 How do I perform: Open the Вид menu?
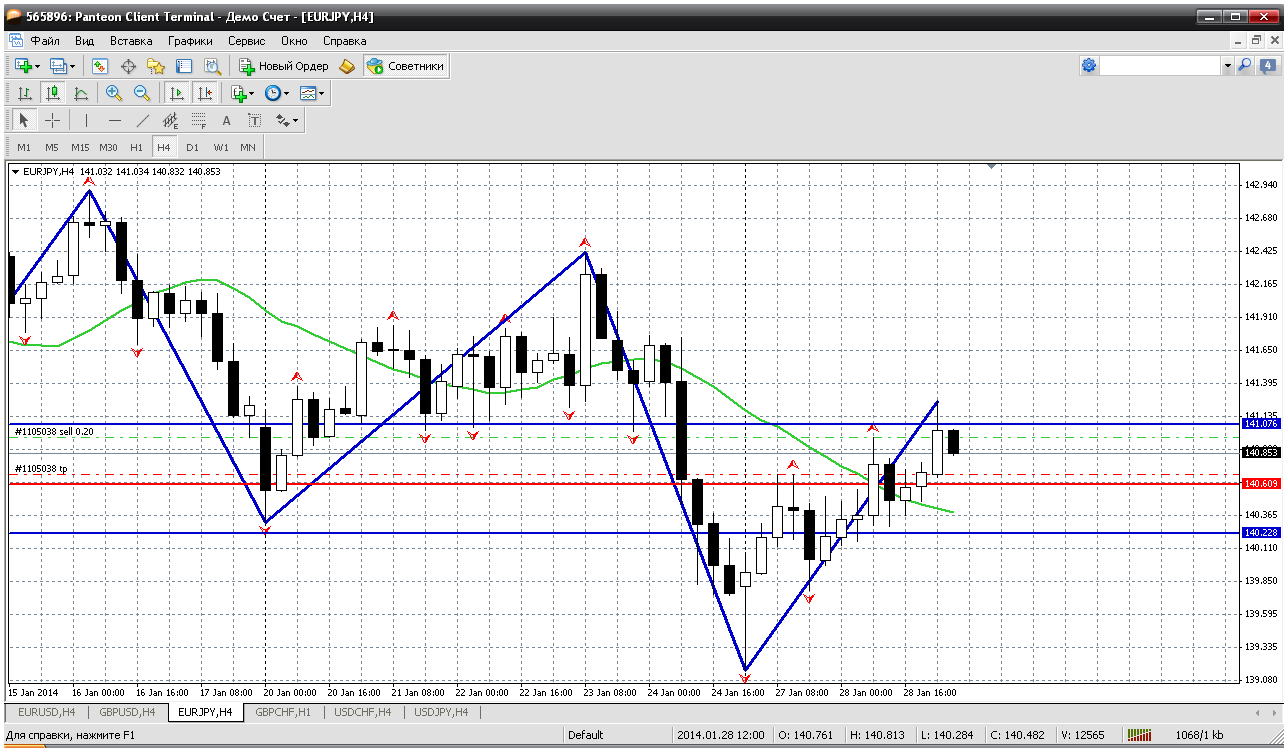84,41
